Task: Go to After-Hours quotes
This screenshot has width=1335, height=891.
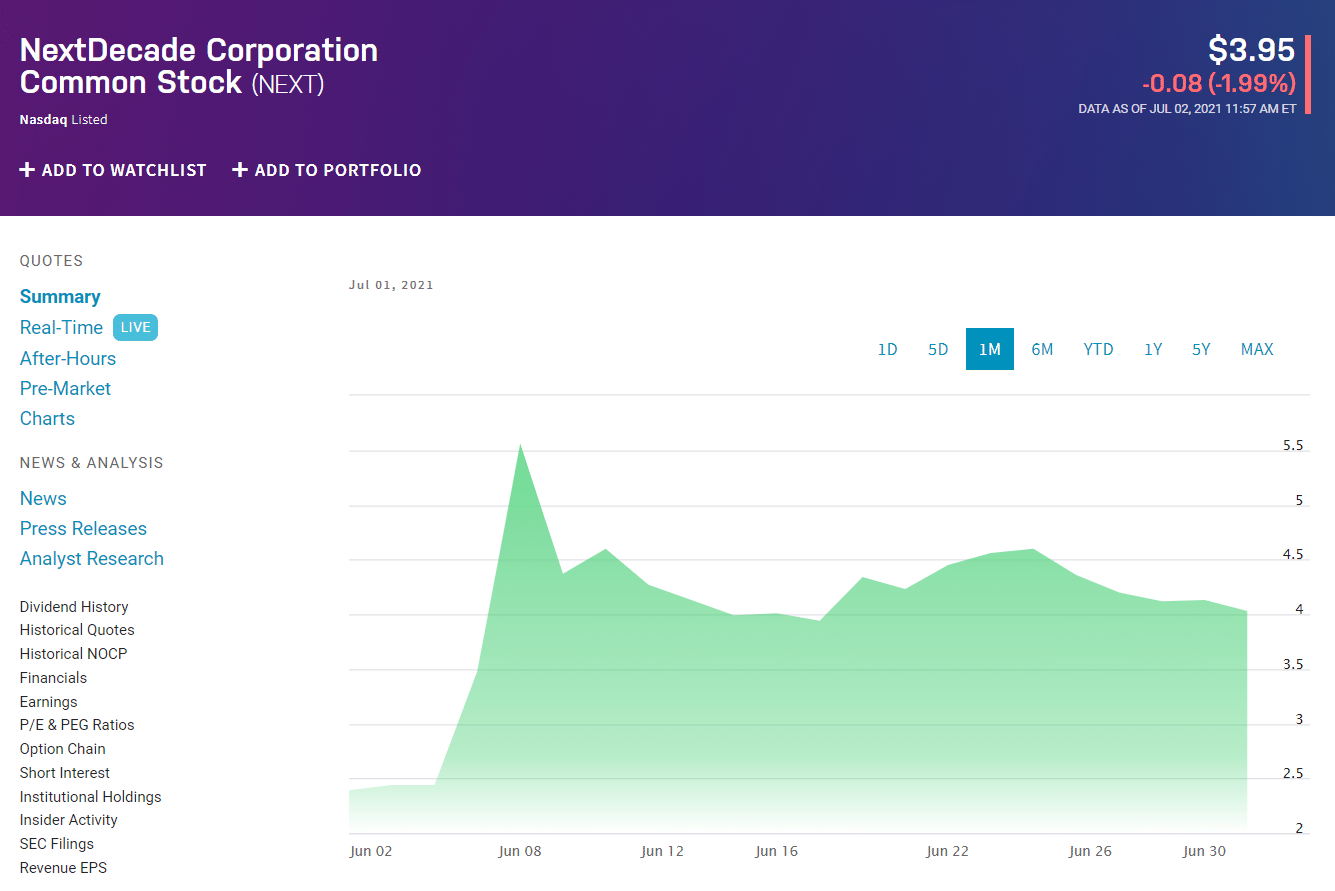Action: (68, 358)
